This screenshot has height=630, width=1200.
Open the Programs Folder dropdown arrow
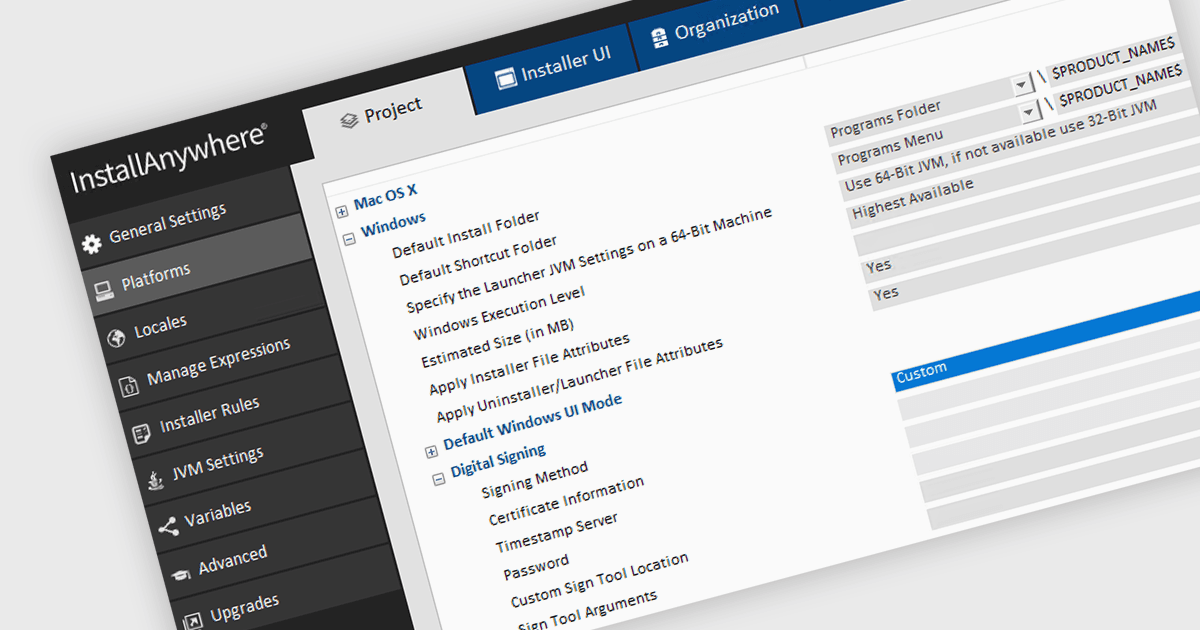coord(1024,85)
